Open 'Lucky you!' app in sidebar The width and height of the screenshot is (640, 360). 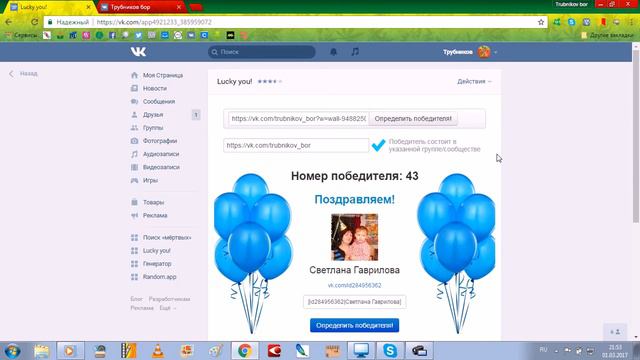coord(157,251)
